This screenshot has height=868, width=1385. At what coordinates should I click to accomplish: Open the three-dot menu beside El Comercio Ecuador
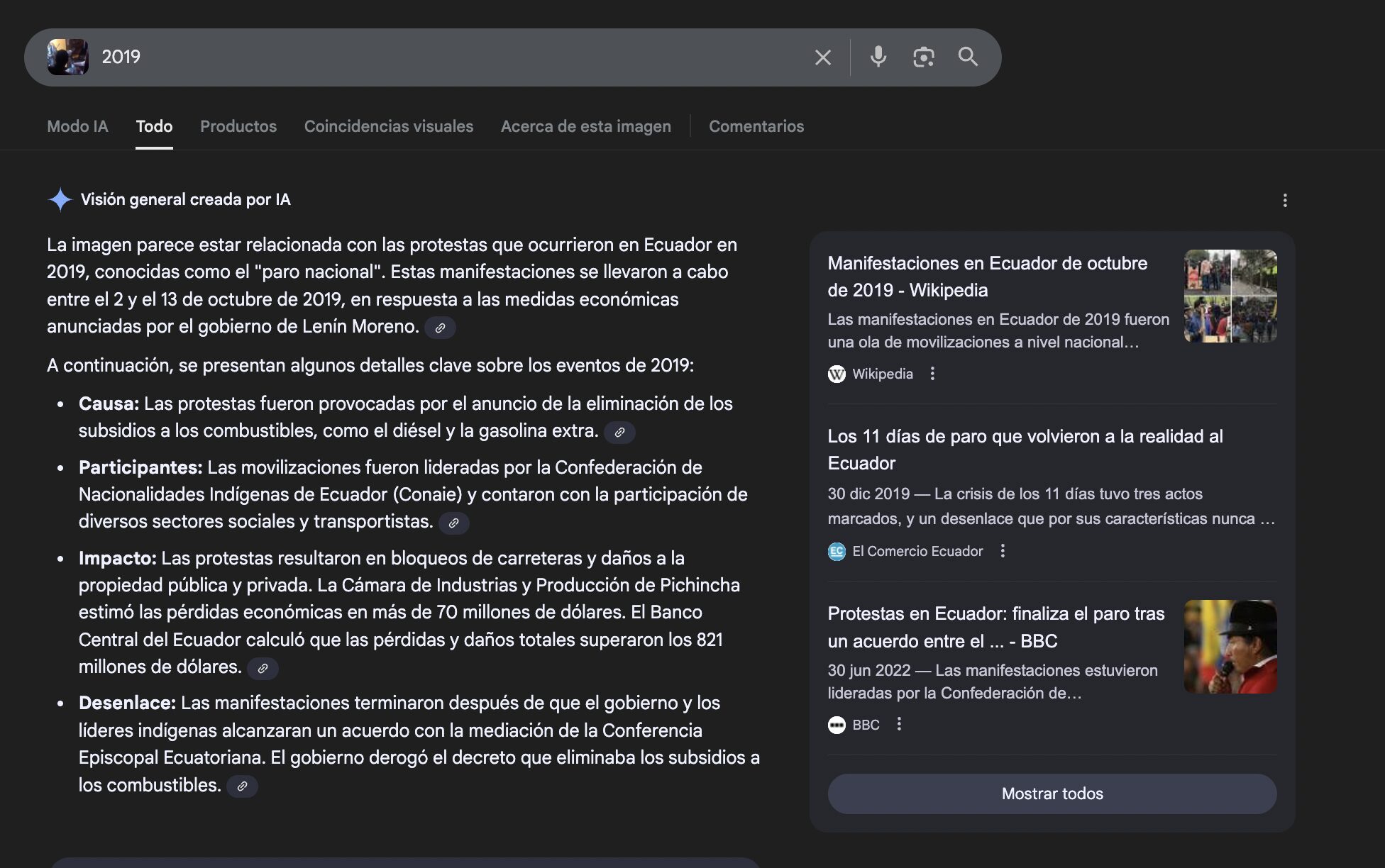[x=1002, y=551]
